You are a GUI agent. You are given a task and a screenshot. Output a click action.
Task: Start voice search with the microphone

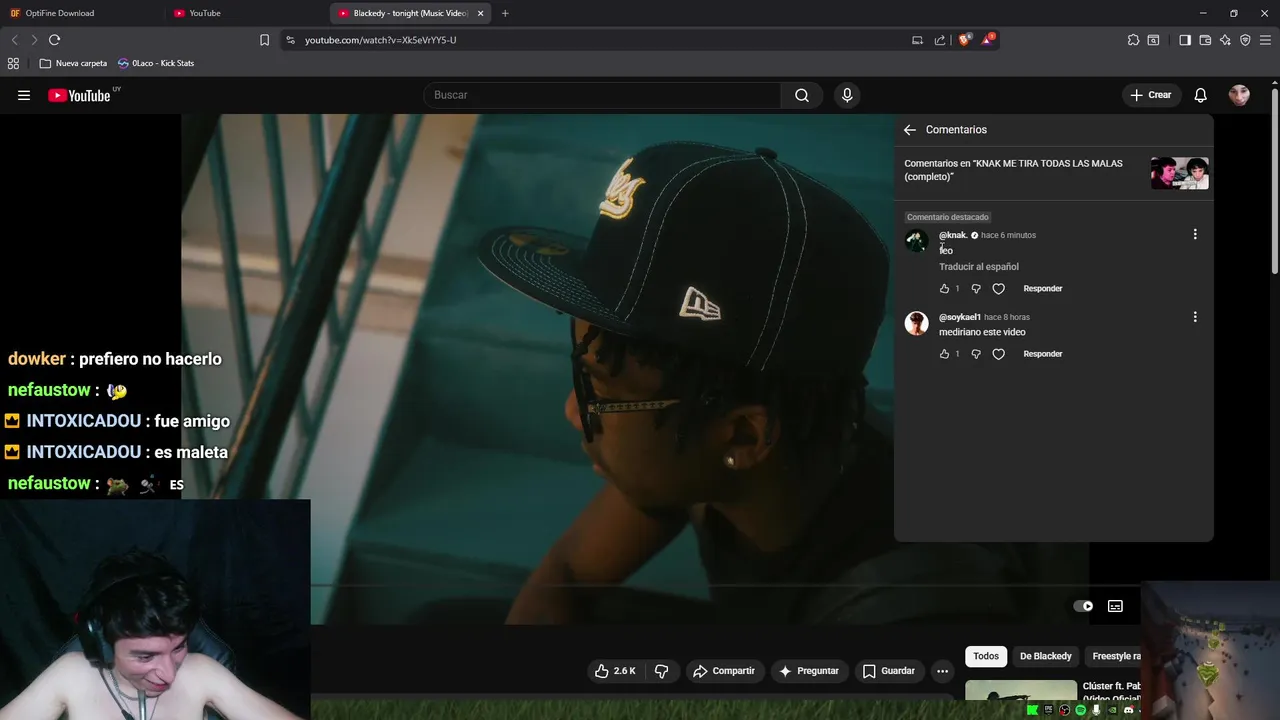tap(847, 95)
